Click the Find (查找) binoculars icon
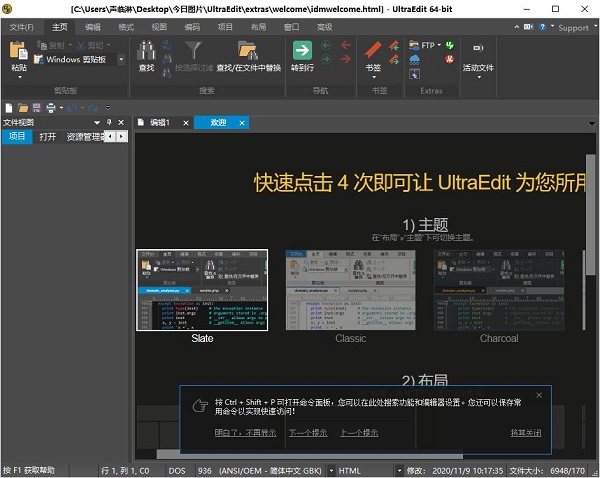600x478 pixels. [146, 51]
